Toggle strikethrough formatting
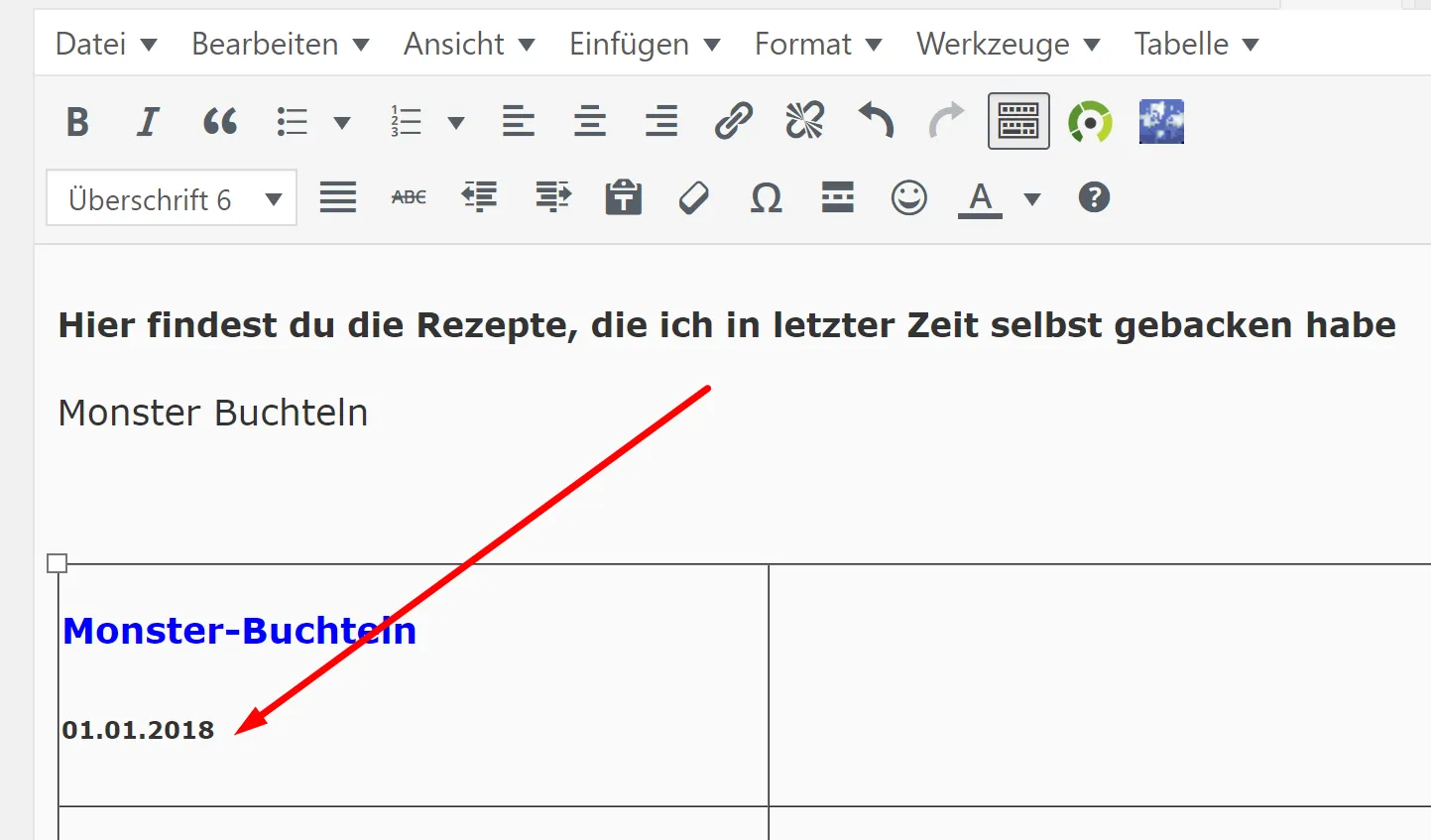The width and height of the screenshot is (1431, 840). coord(409,197)
